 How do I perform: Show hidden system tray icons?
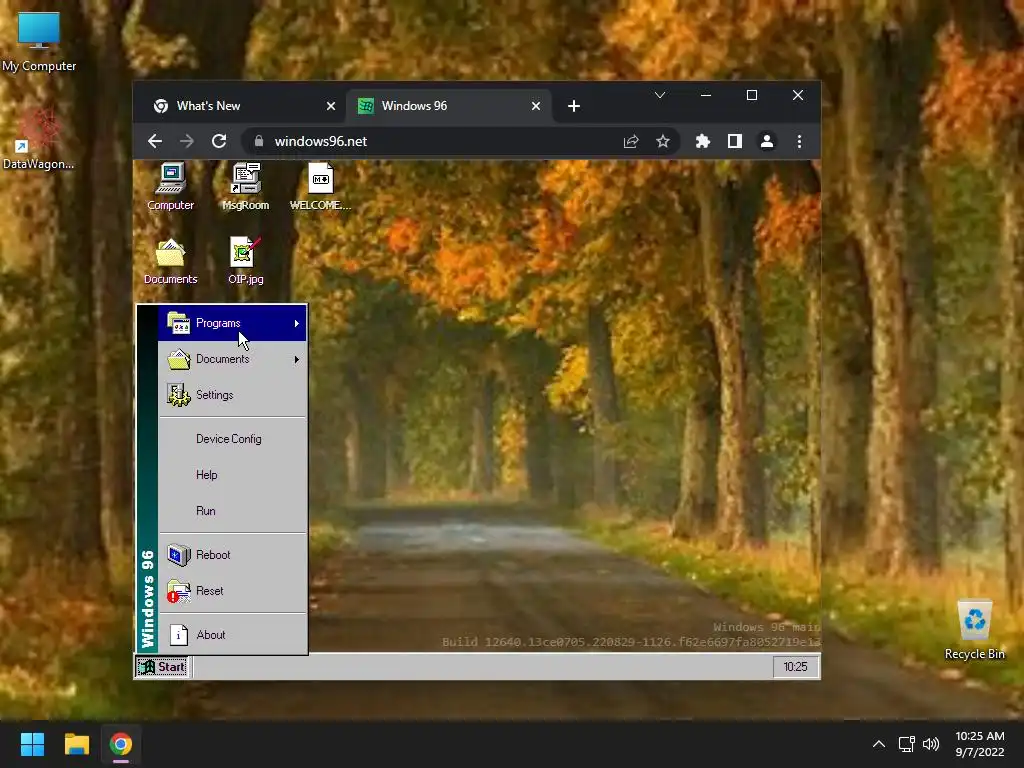[879, 744]
